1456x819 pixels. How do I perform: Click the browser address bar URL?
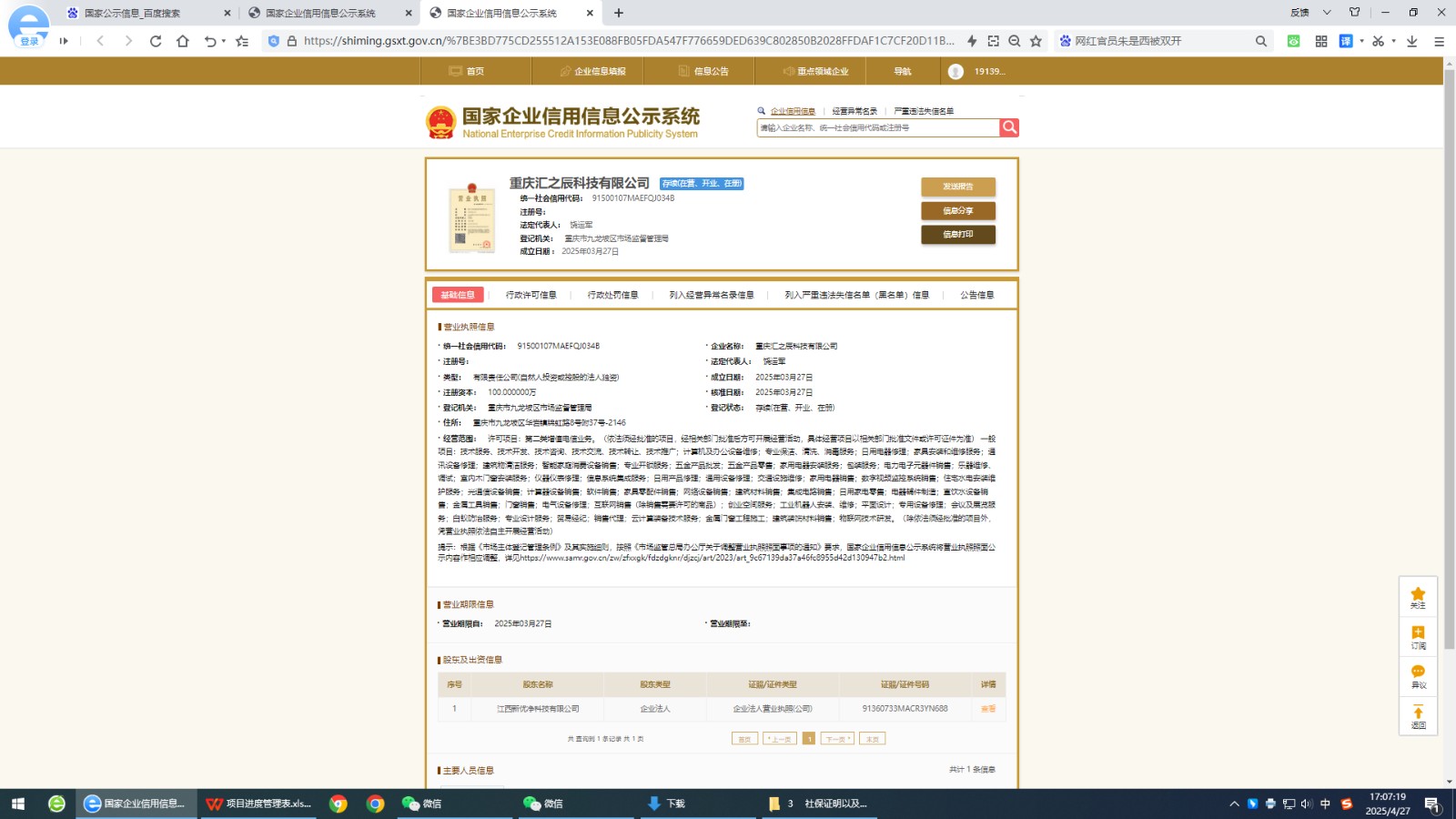[x=629, y=41]
